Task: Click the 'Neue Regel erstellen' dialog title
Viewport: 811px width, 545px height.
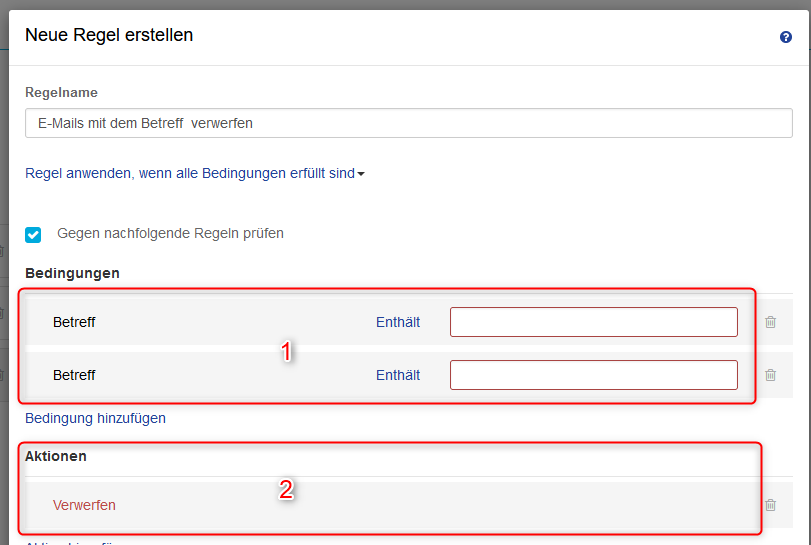Action: (x=109, y=35)
